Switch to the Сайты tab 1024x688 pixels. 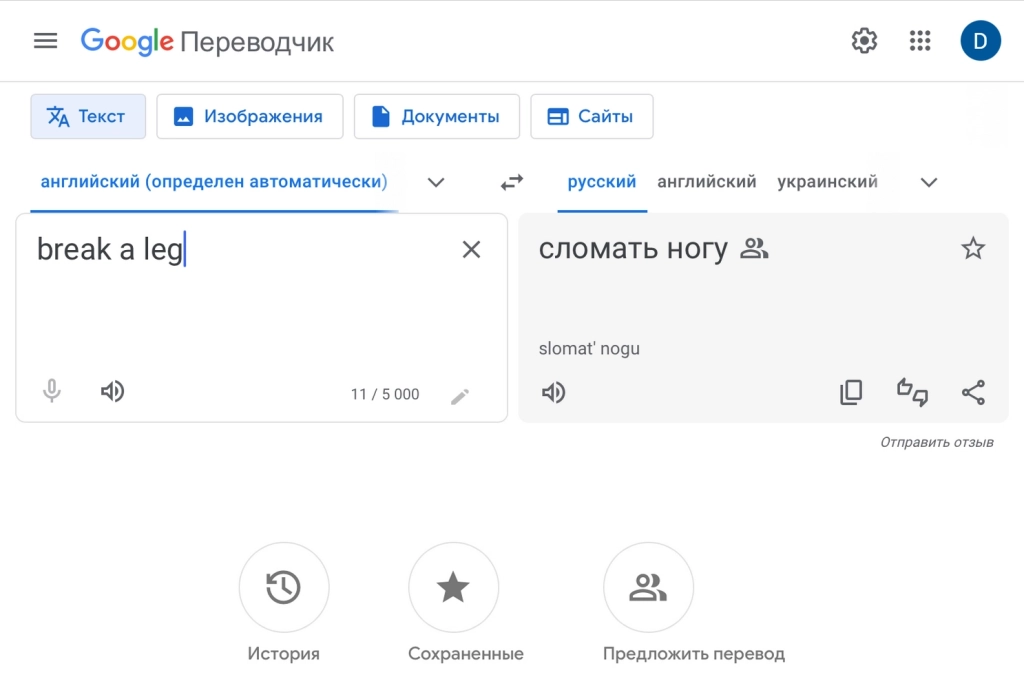[592, 116]
